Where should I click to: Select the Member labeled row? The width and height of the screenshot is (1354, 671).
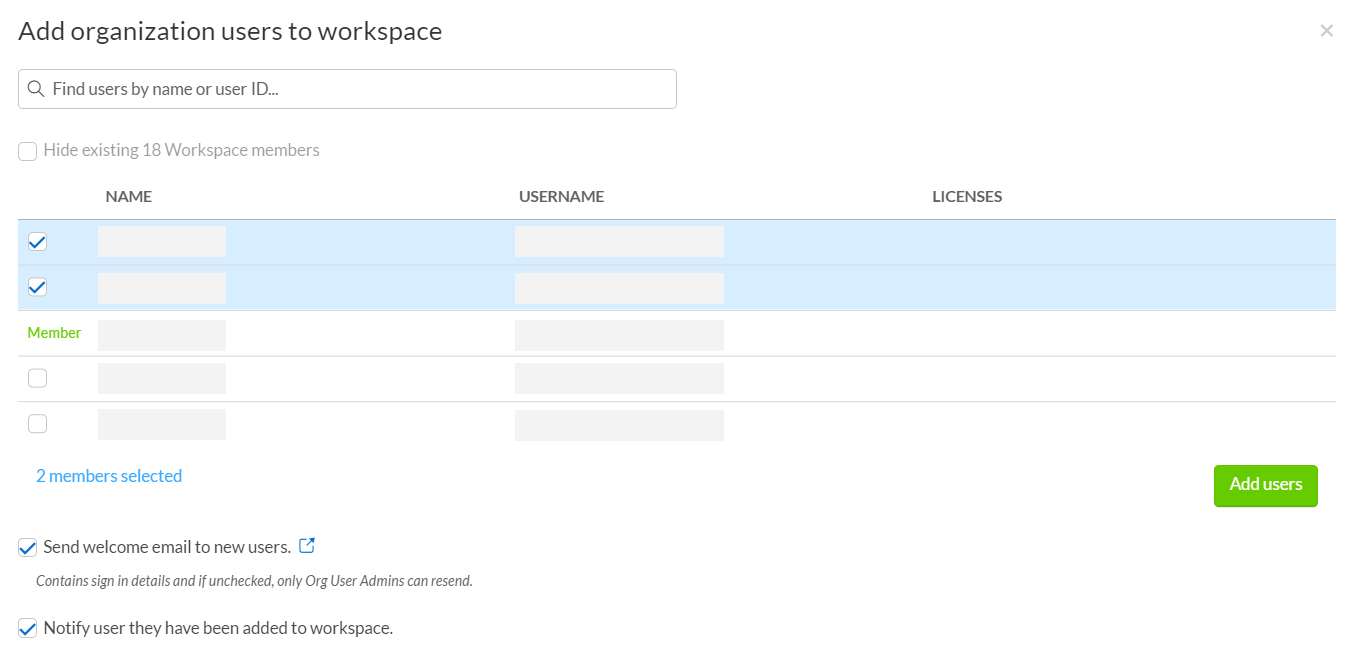point(54,333)
